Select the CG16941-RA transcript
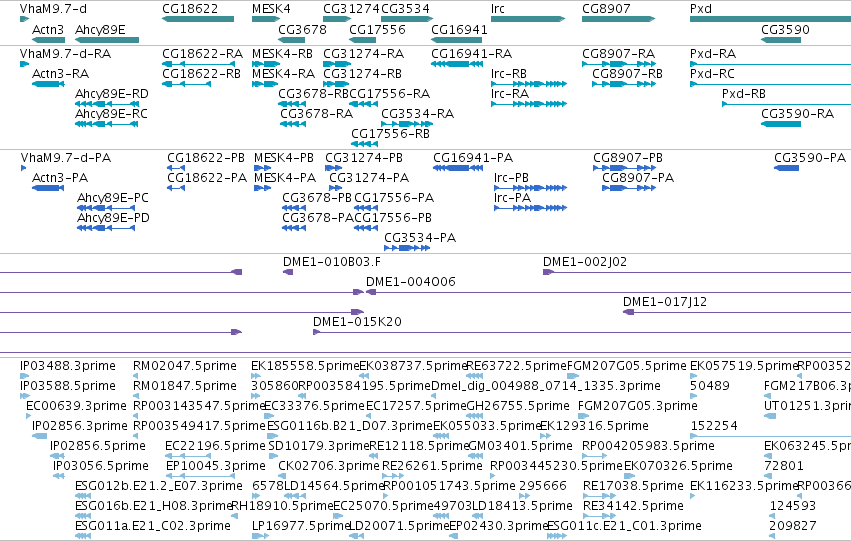The image size is (851, 541). [456, 64]
